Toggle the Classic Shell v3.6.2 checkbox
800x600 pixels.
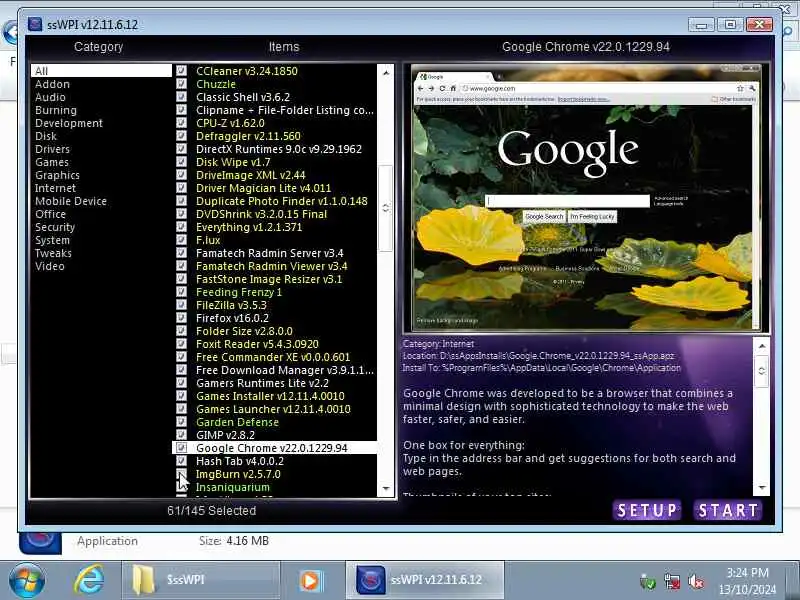181,96
